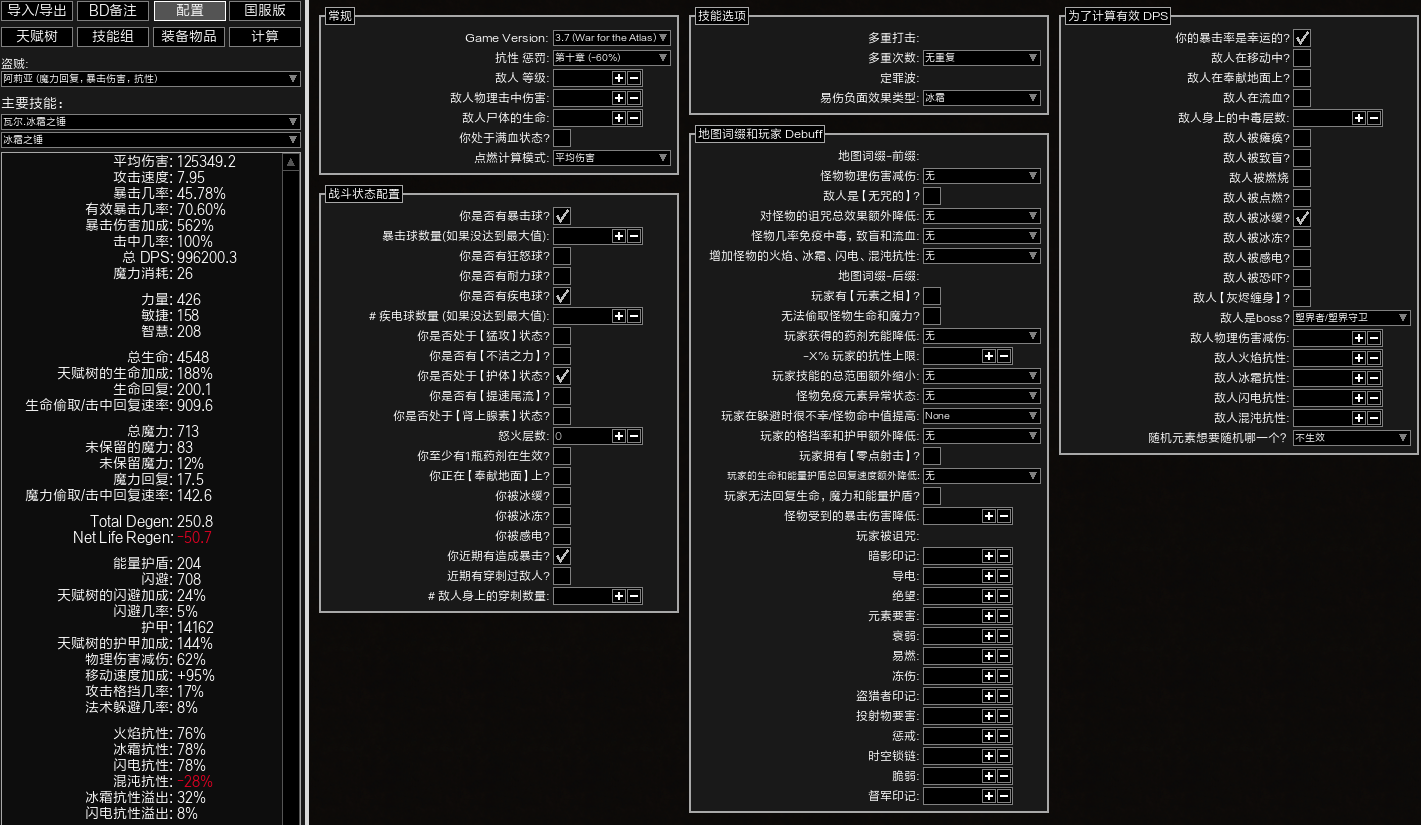
Task: Click the stats panel scrollbar up arrow
Action: click(291, 162)
